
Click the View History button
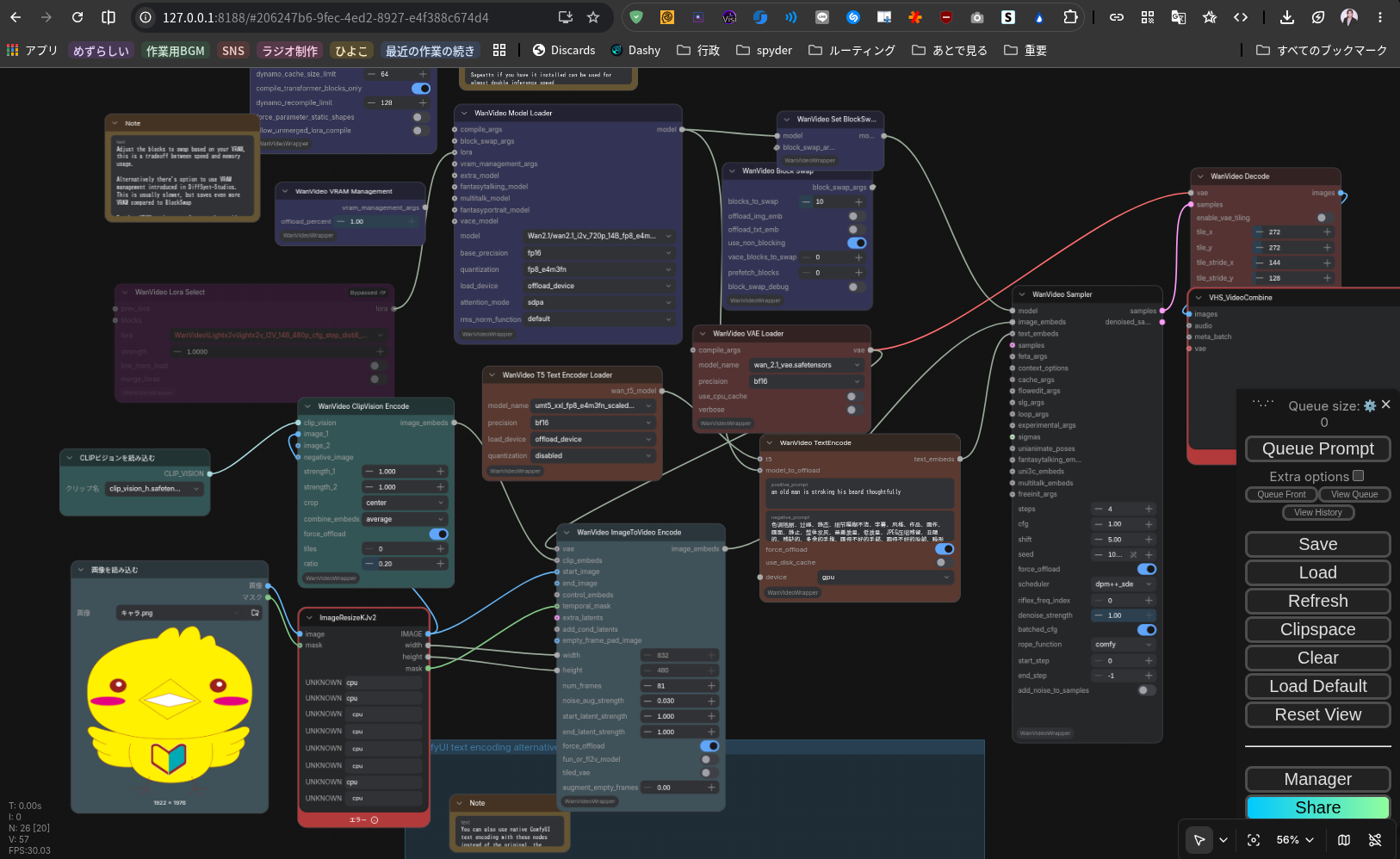(1318, 512)
